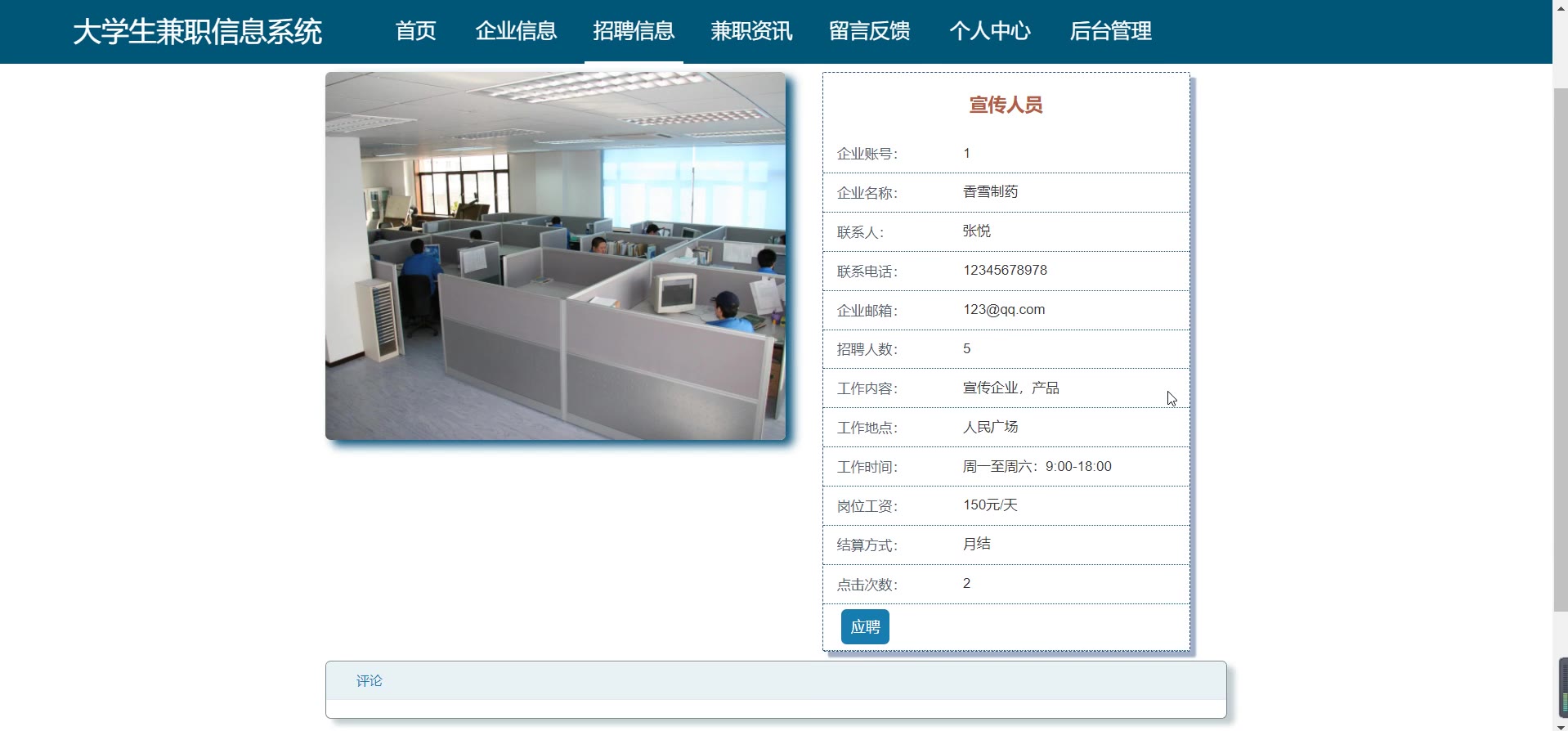
Task: Click the 点击次数 field label
Action: pyautogui.click(x=867, y=585)
